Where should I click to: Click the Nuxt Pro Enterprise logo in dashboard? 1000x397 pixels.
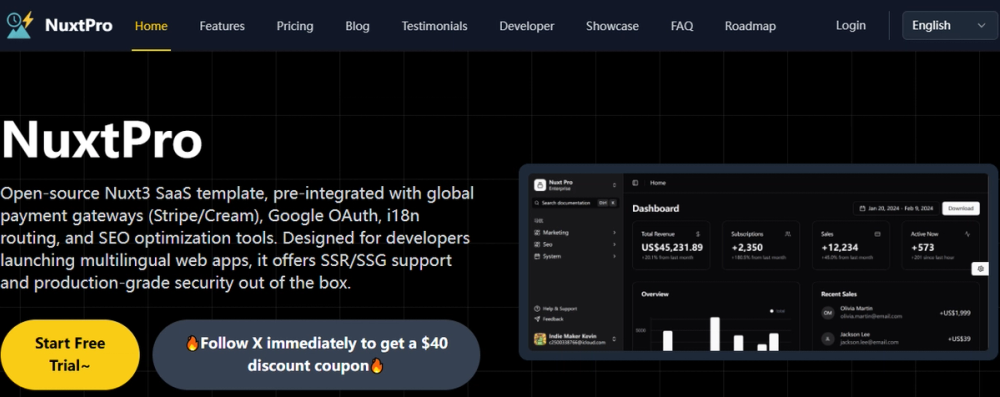click(x=540, y=185)
